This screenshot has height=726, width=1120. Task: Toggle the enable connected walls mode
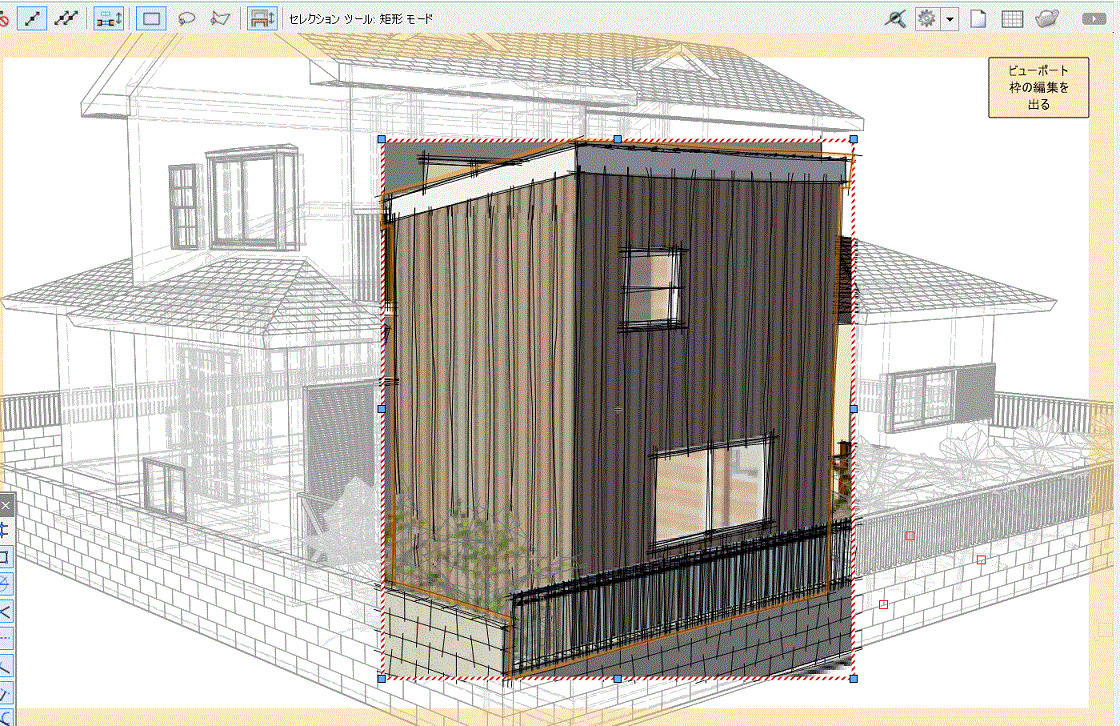pyautogui.click(x=108, y=19)
